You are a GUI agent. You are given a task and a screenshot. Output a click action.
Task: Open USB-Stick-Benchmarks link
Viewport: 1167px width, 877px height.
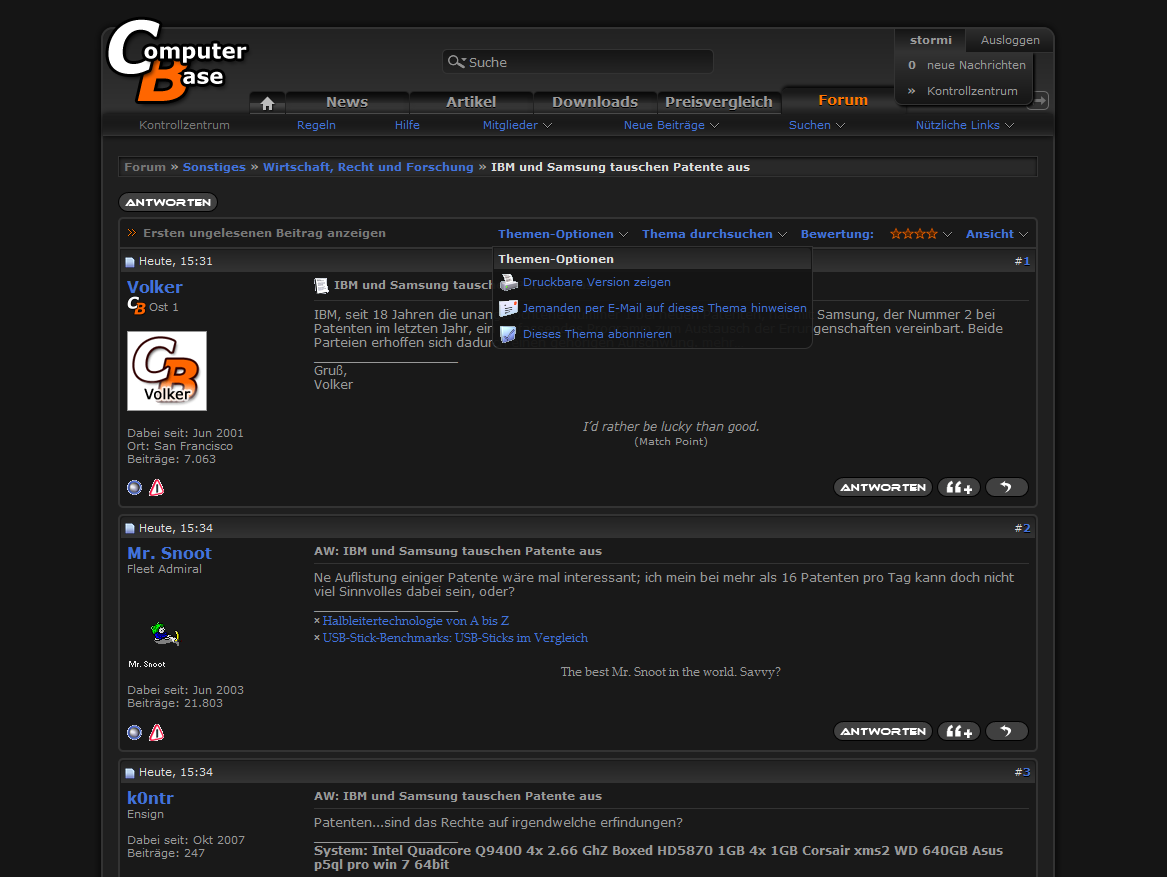[455, 638]
